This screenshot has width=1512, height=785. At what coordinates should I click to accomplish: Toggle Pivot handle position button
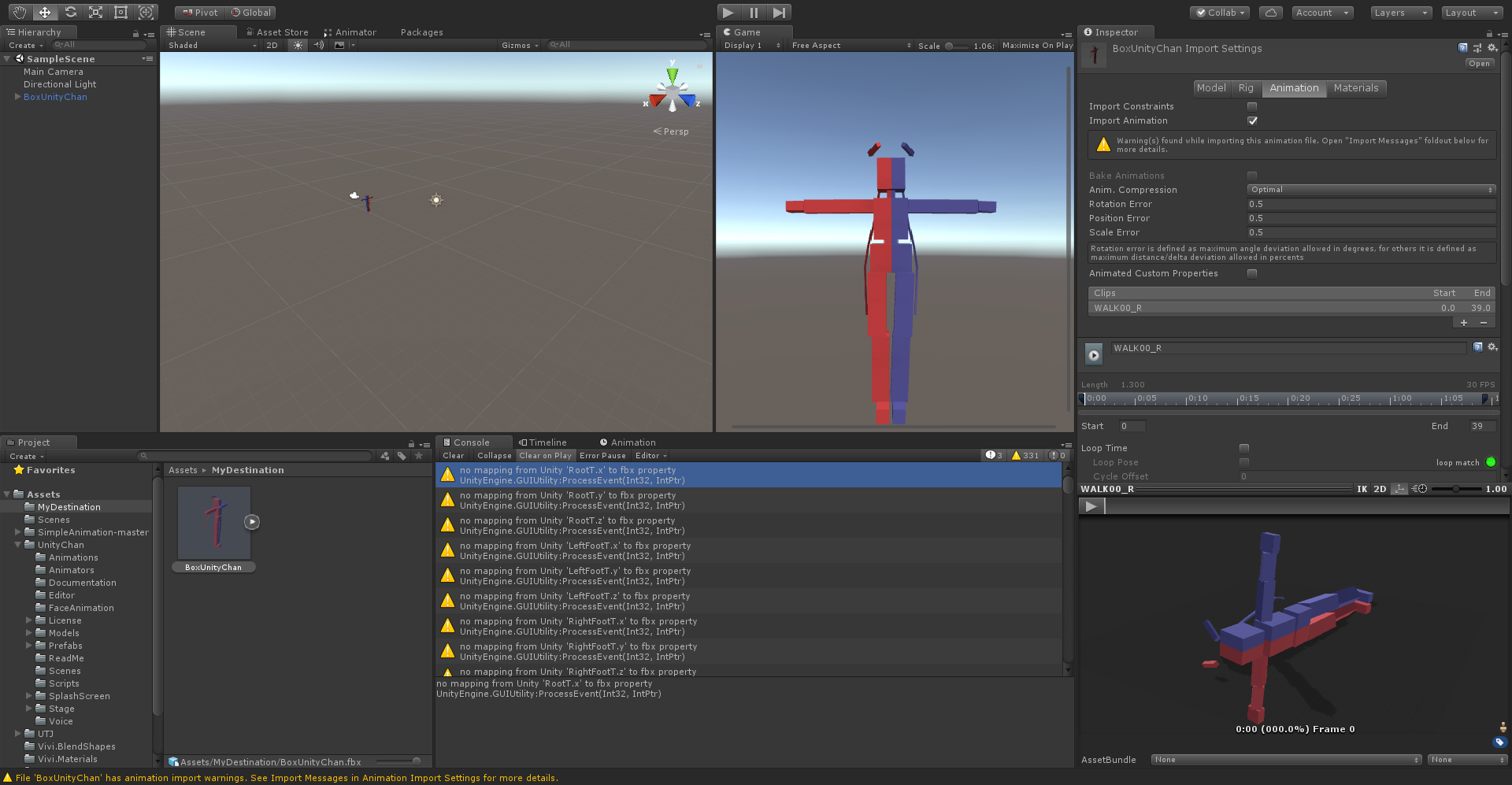click(x=200, y=13)
